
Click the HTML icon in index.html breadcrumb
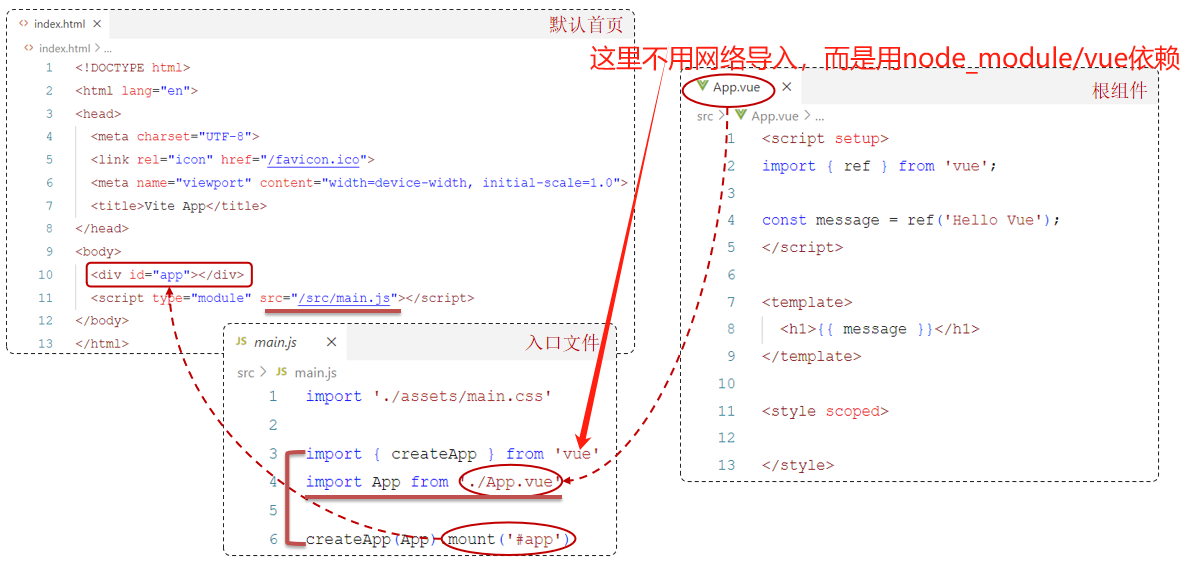click(x=29, y=48)
